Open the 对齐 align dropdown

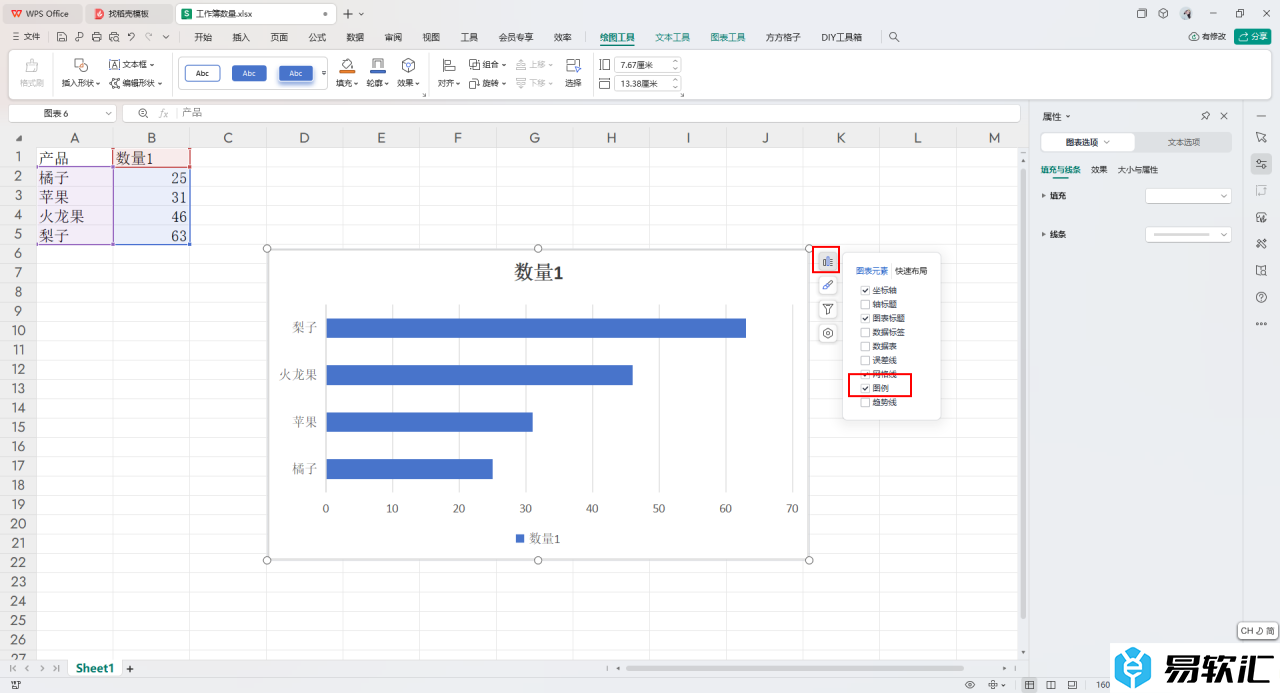[x=449, y=84]
